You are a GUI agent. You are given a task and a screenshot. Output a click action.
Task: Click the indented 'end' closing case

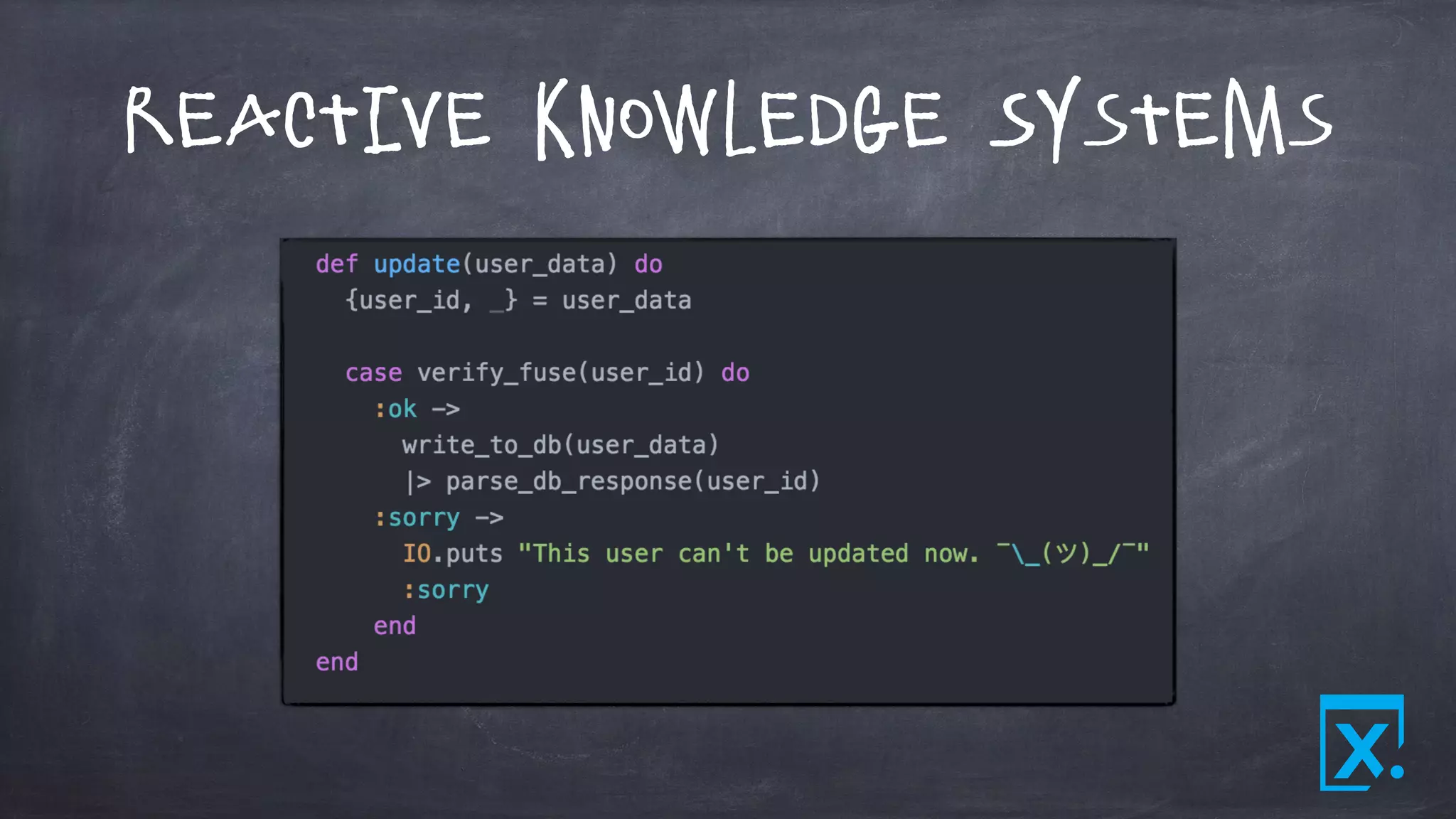[x=395, y=626]
